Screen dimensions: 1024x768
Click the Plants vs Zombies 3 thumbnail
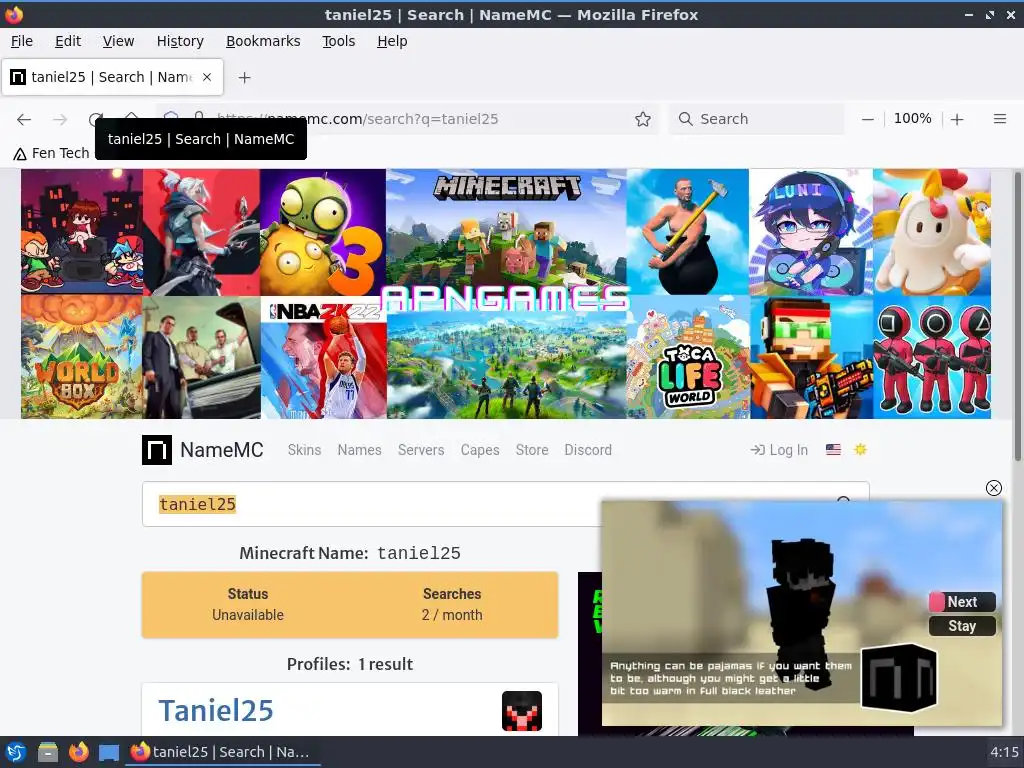tap(323, 232)
